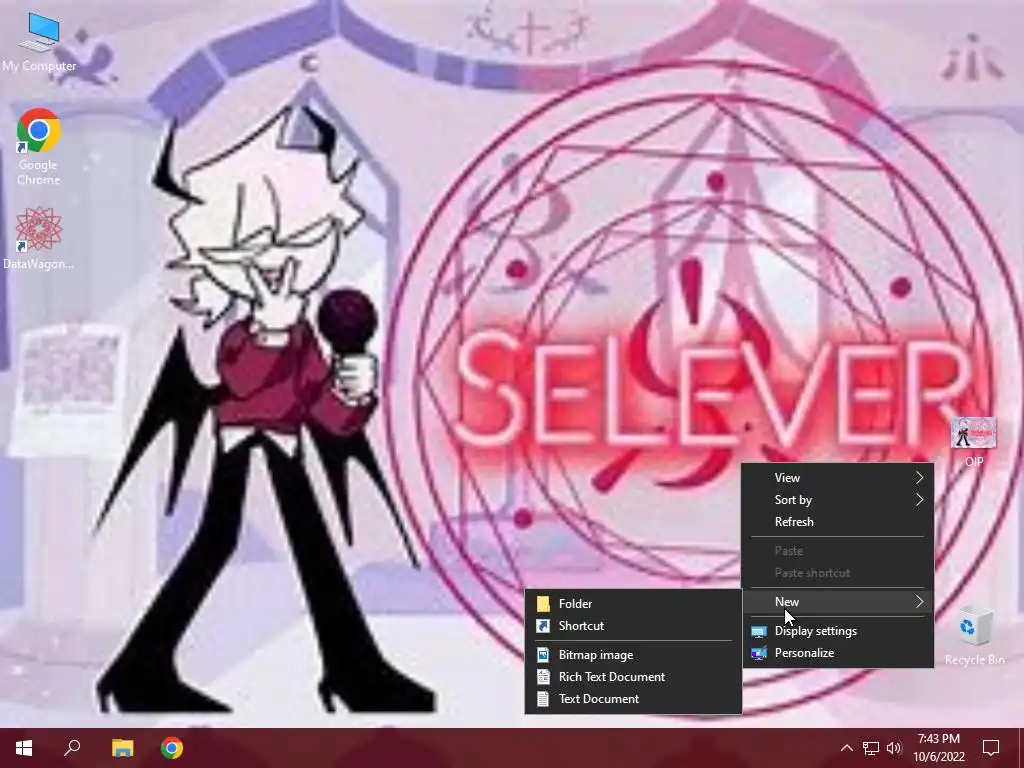Select the Recycle Bin desktop icon
Image resolution: width=1024 pixels, height=768 pixels.
[974, 635]
